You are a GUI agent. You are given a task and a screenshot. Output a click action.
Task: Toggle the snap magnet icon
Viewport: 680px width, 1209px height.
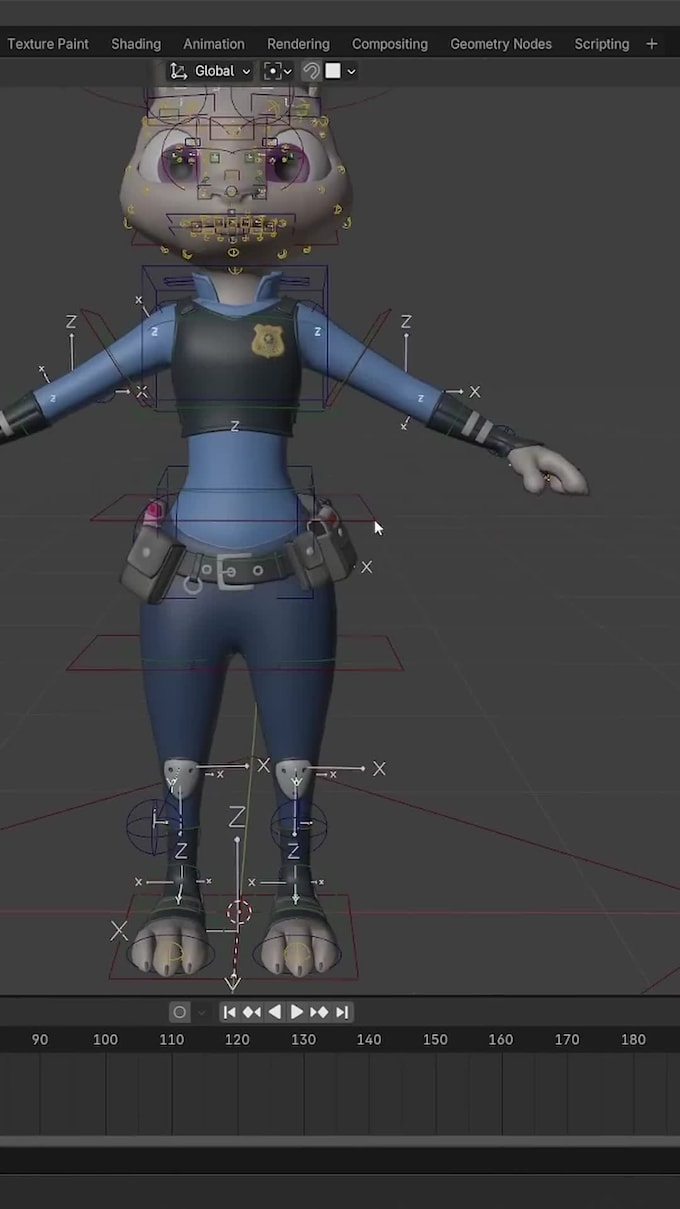tap(311, 71)
